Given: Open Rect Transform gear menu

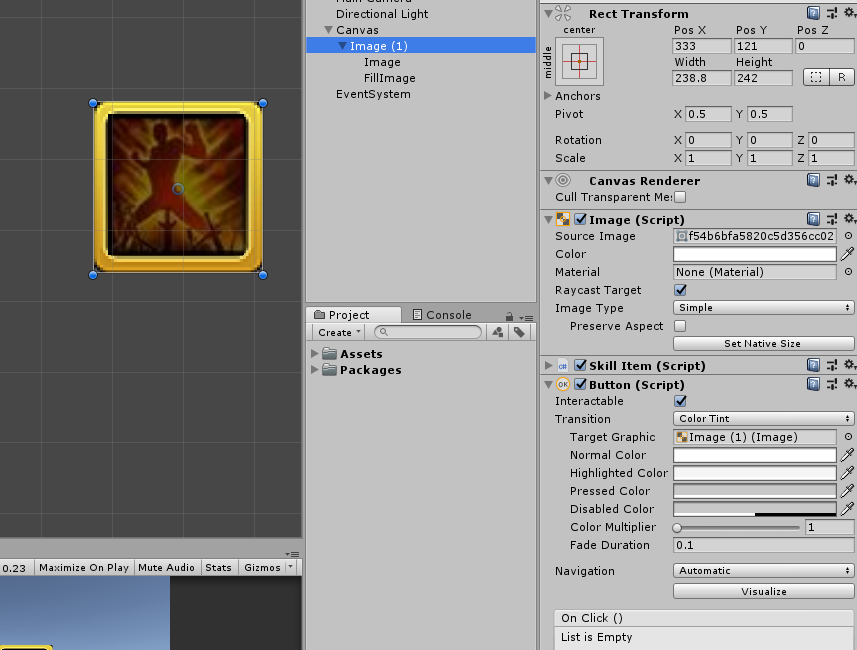Looking at the screenshot, I should click(x=849, y=13).
